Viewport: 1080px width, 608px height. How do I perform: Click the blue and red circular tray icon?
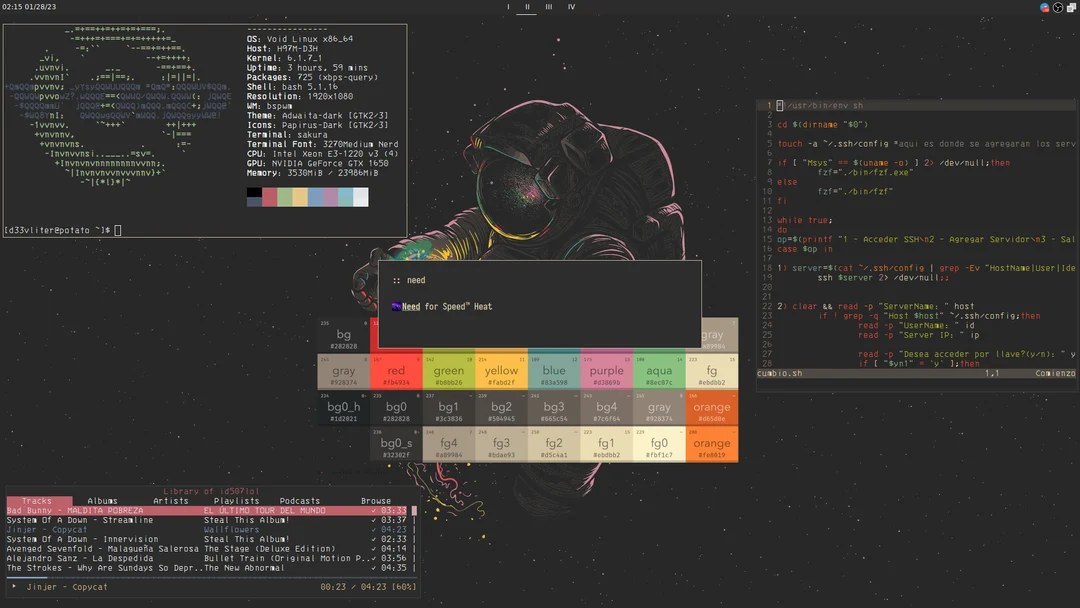point(1043,7)
